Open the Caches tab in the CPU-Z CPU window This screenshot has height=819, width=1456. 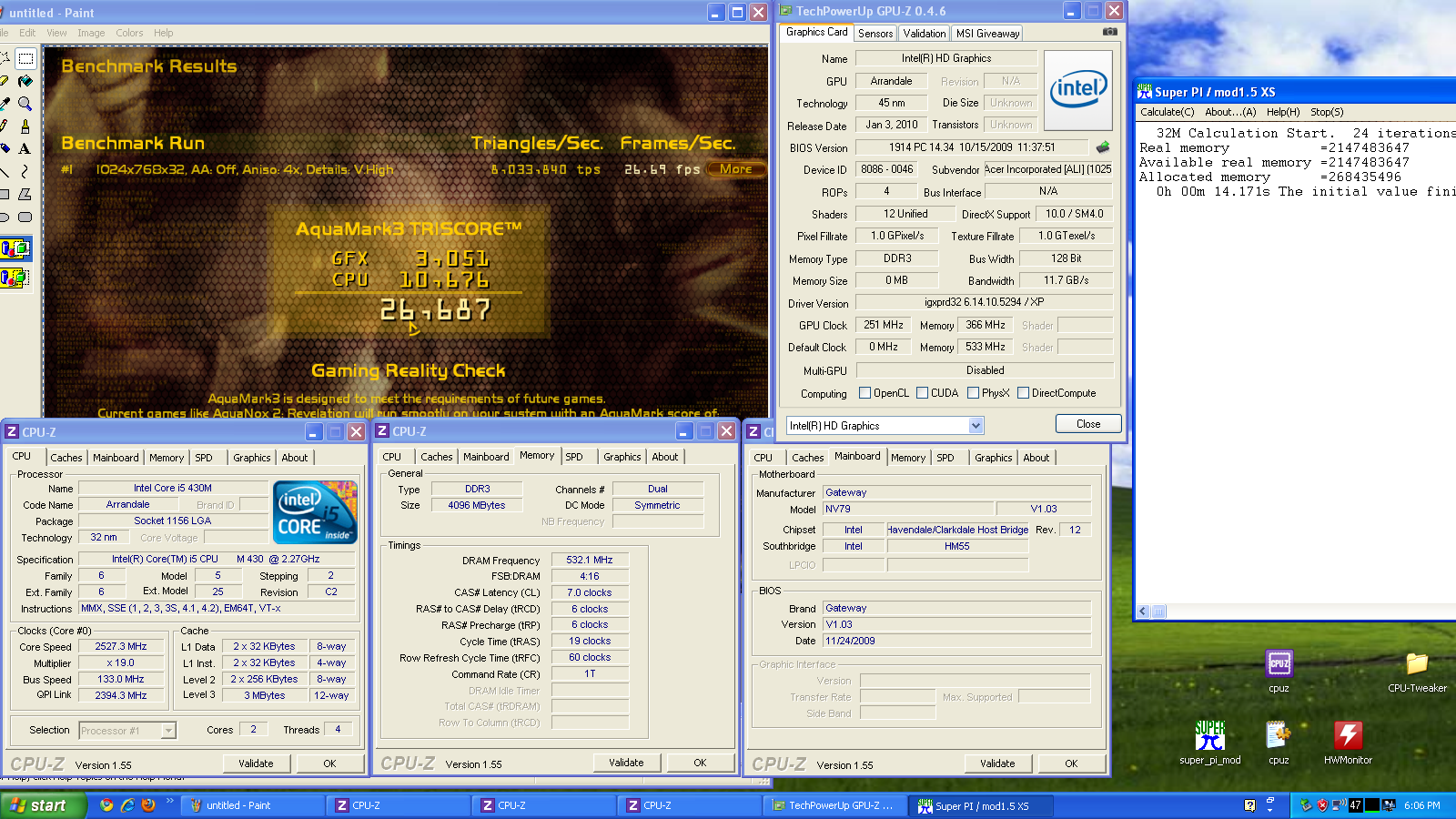66,458
